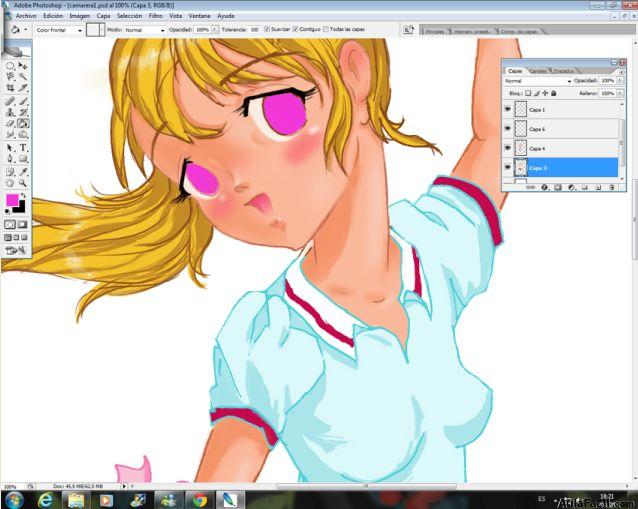Image resolution: width=638 pixels, height=509 pixels.
Task: Select the Healing Brush tool
Action: (10, 101)
